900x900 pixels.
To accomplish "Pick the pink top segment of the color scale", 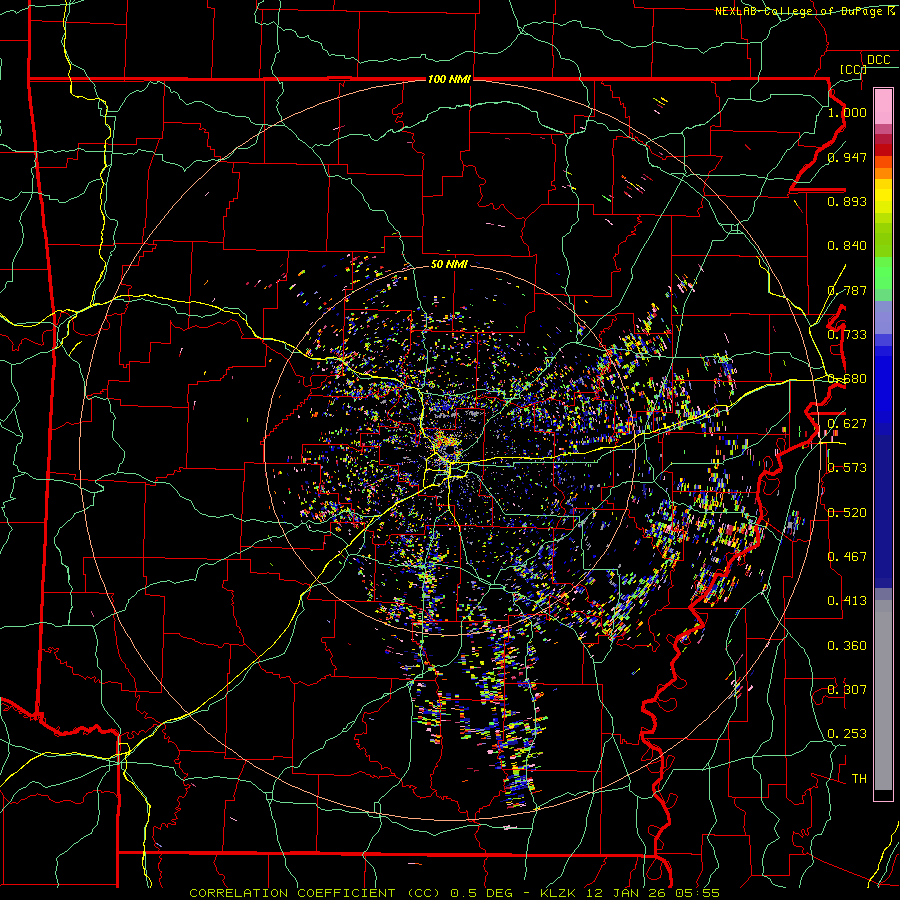I will pyautogui.click(x=883, y=107).
